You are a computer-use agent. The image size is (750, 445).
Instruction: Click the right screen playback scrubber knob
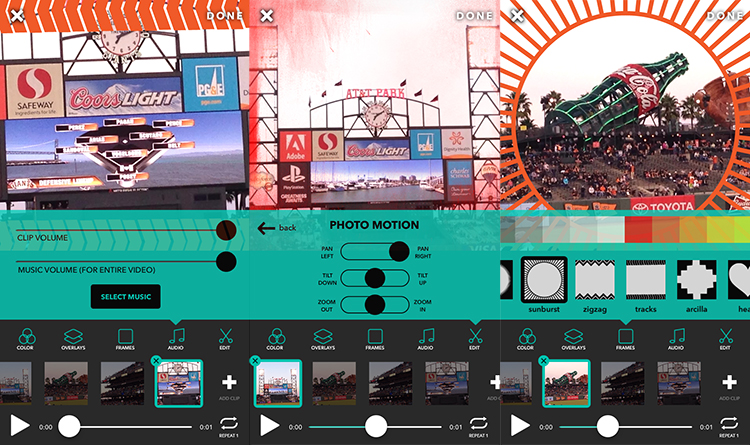click(x=607, y=426)
